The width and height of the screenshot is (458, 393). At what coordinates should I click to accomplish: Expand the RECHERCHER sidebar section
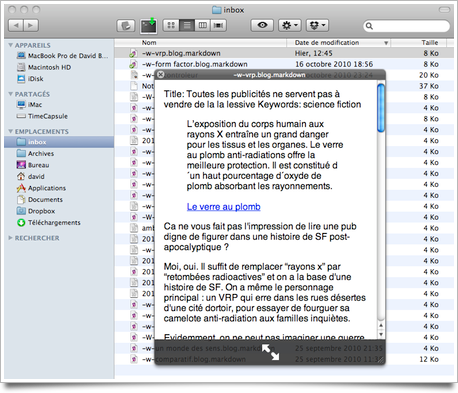click(11, 238)
